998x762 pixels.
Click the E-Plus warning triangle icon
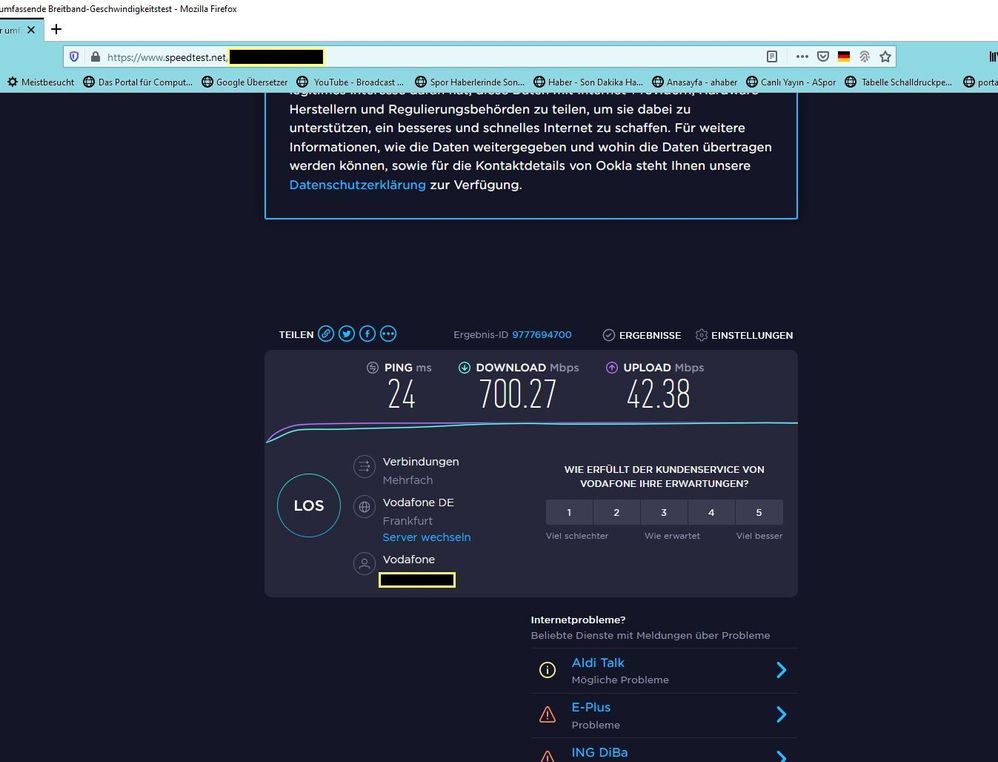point(547,716)
